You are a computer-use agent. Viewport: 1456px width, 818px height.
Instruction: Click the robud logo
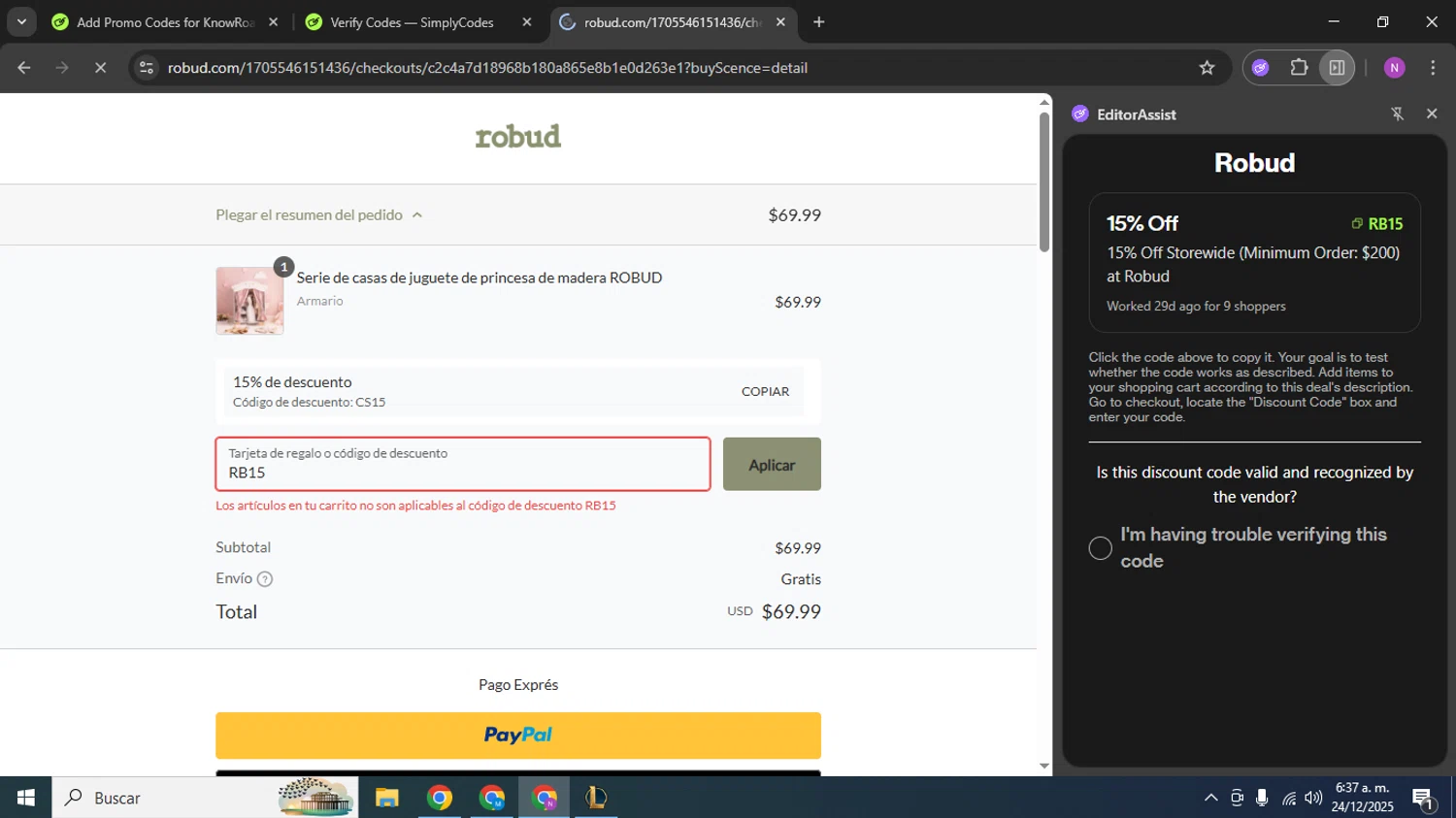point(518,136)
